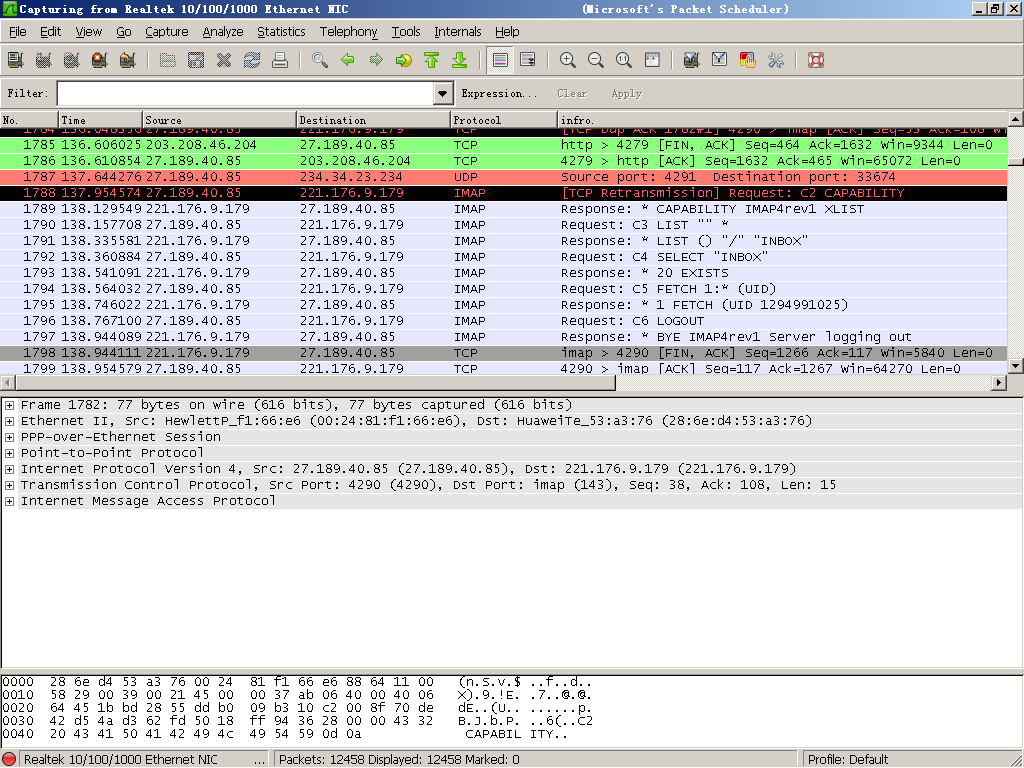Viewport: 1024px width, 768px height.
Task: Click the resize all columns icon
Action: click(x=652, y=60)
